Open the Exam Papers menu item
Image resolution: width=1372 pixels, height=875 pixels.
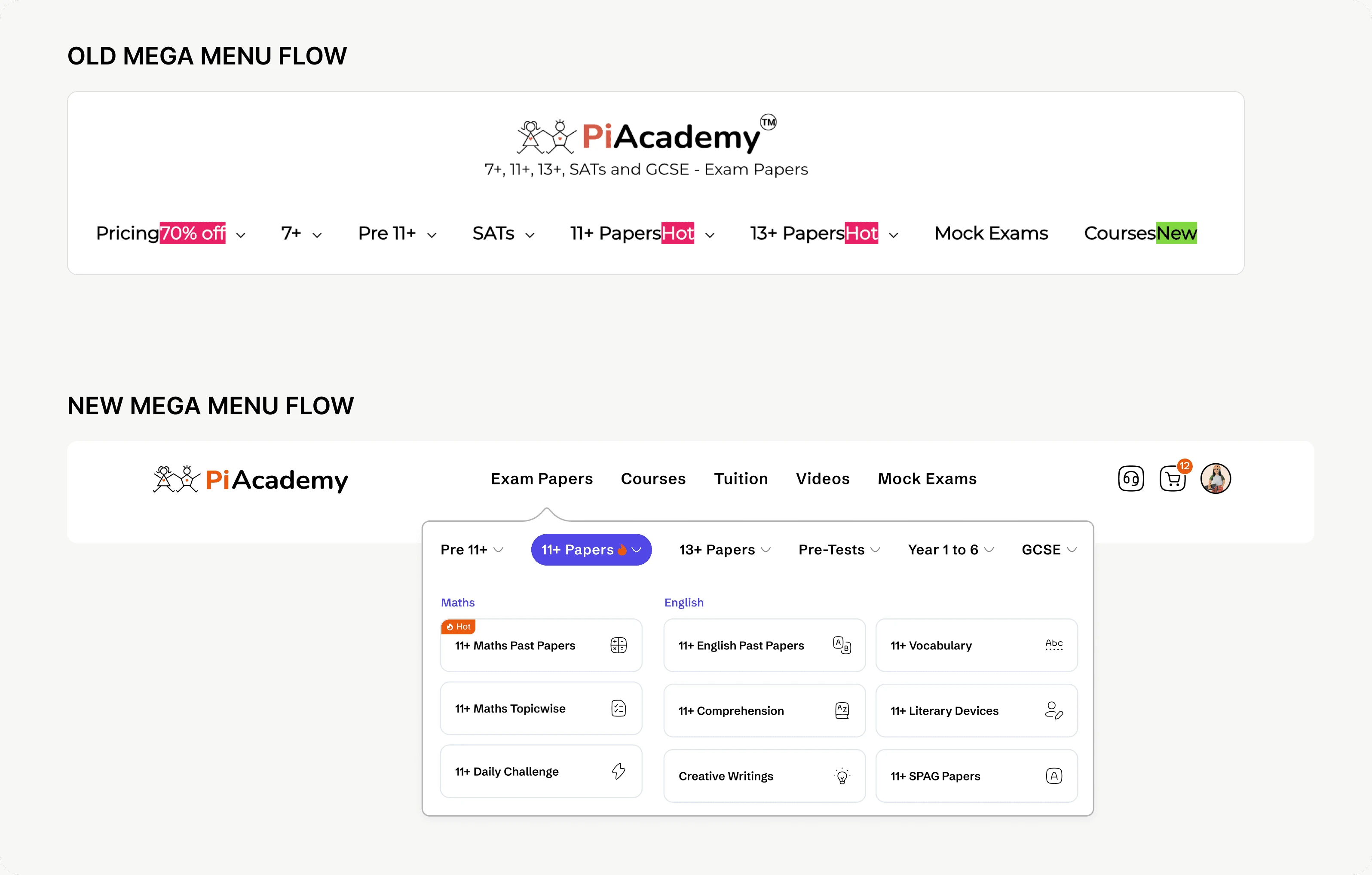(x=542, y=478)
